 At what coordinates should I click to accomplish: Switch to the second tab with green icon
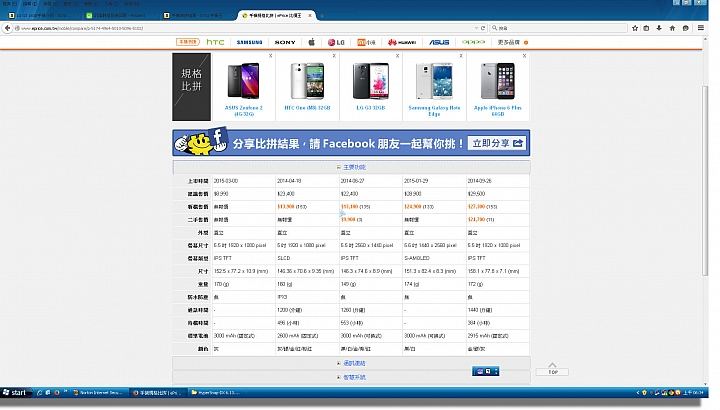[120, 16]
